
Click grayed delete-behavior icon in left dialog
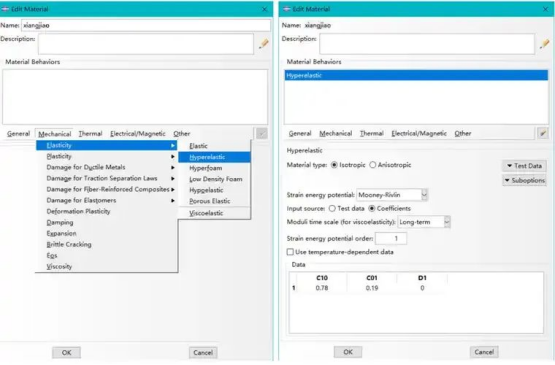click(262, 134)
